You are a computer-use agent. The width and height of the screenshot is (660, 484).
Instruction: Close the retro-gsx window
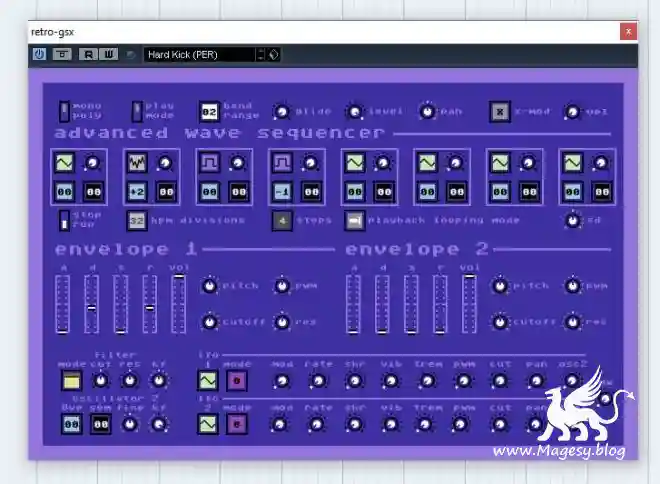tap(628, 32)
